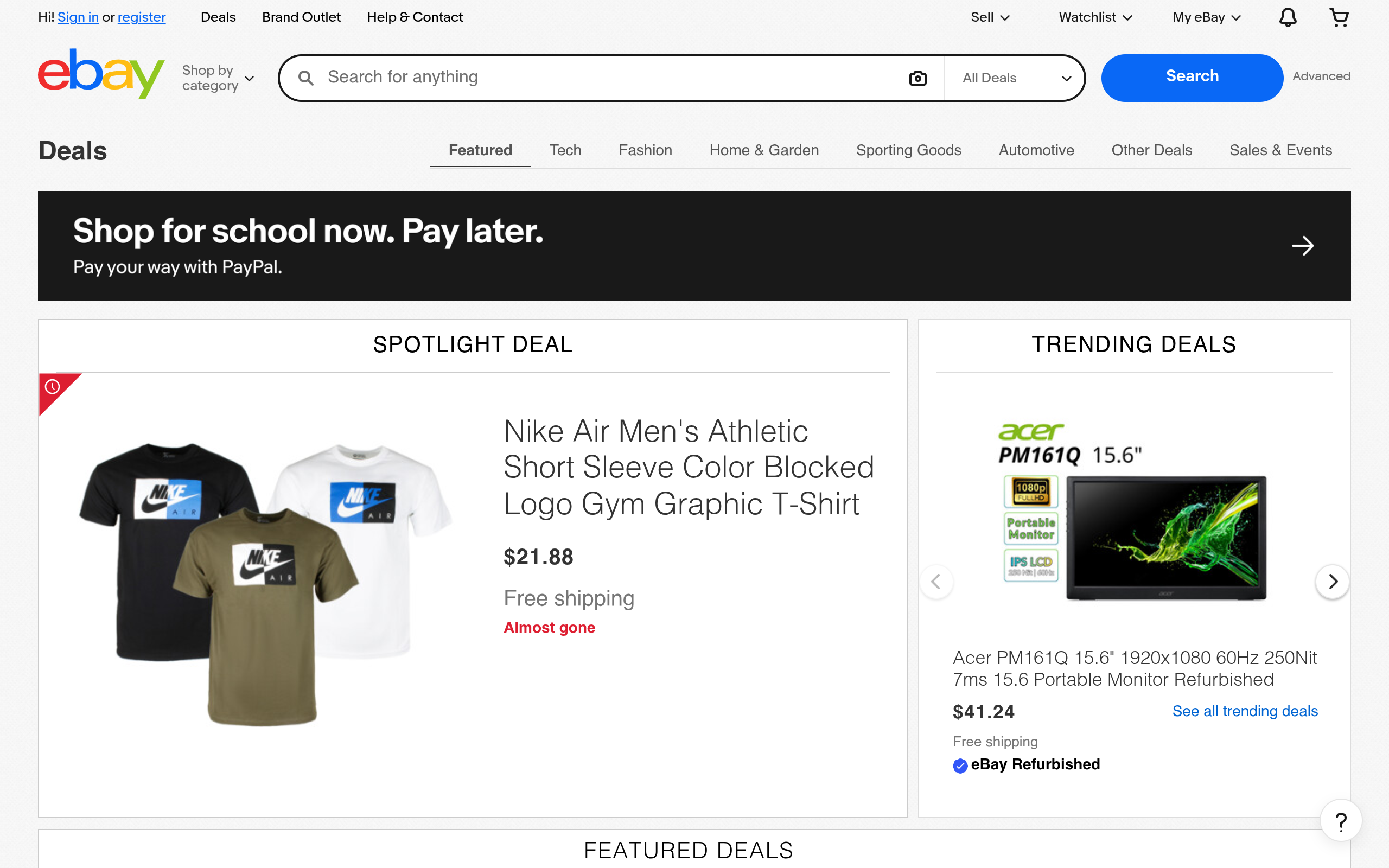
Task: Open Nike Air Men's Athletic T-Shirt title
Action: (x=689, y=467)
